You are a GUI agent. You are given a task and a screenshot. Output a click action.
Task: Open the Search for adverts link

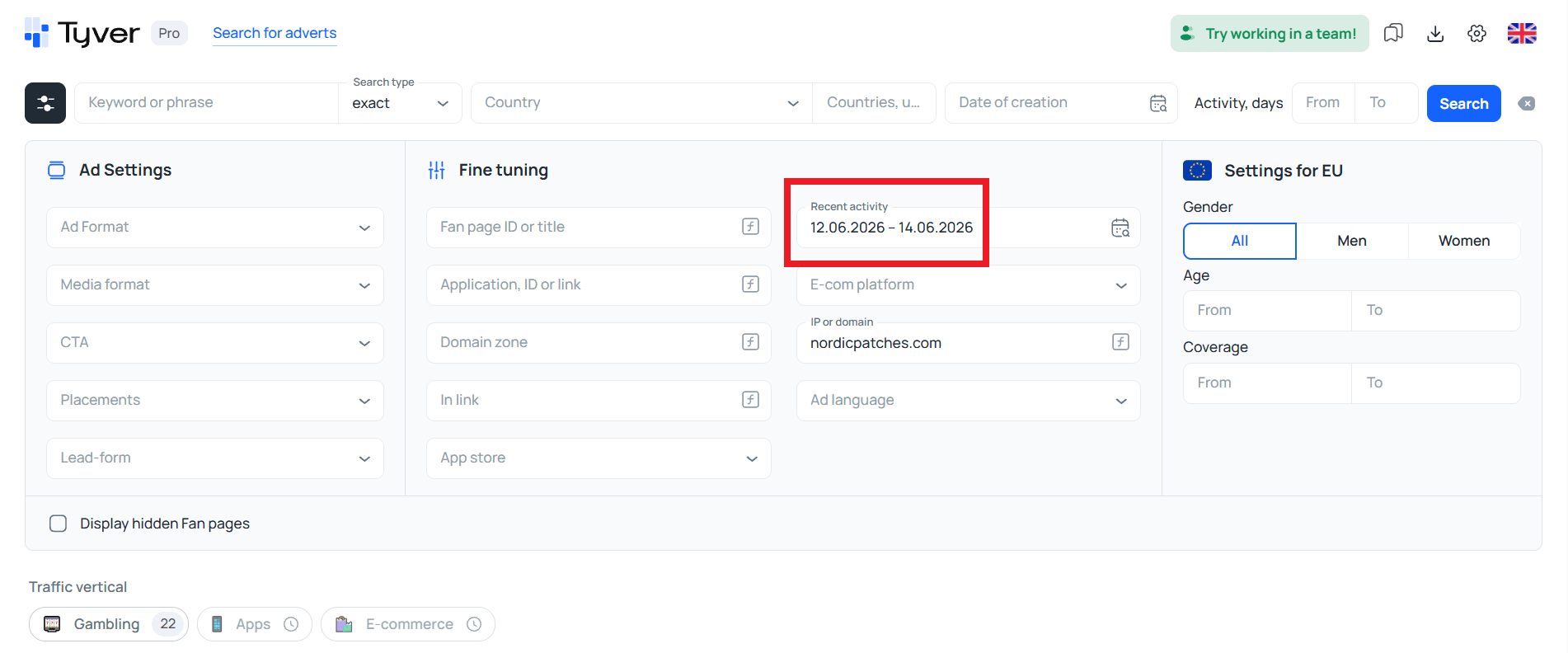[x=275, y=33]
